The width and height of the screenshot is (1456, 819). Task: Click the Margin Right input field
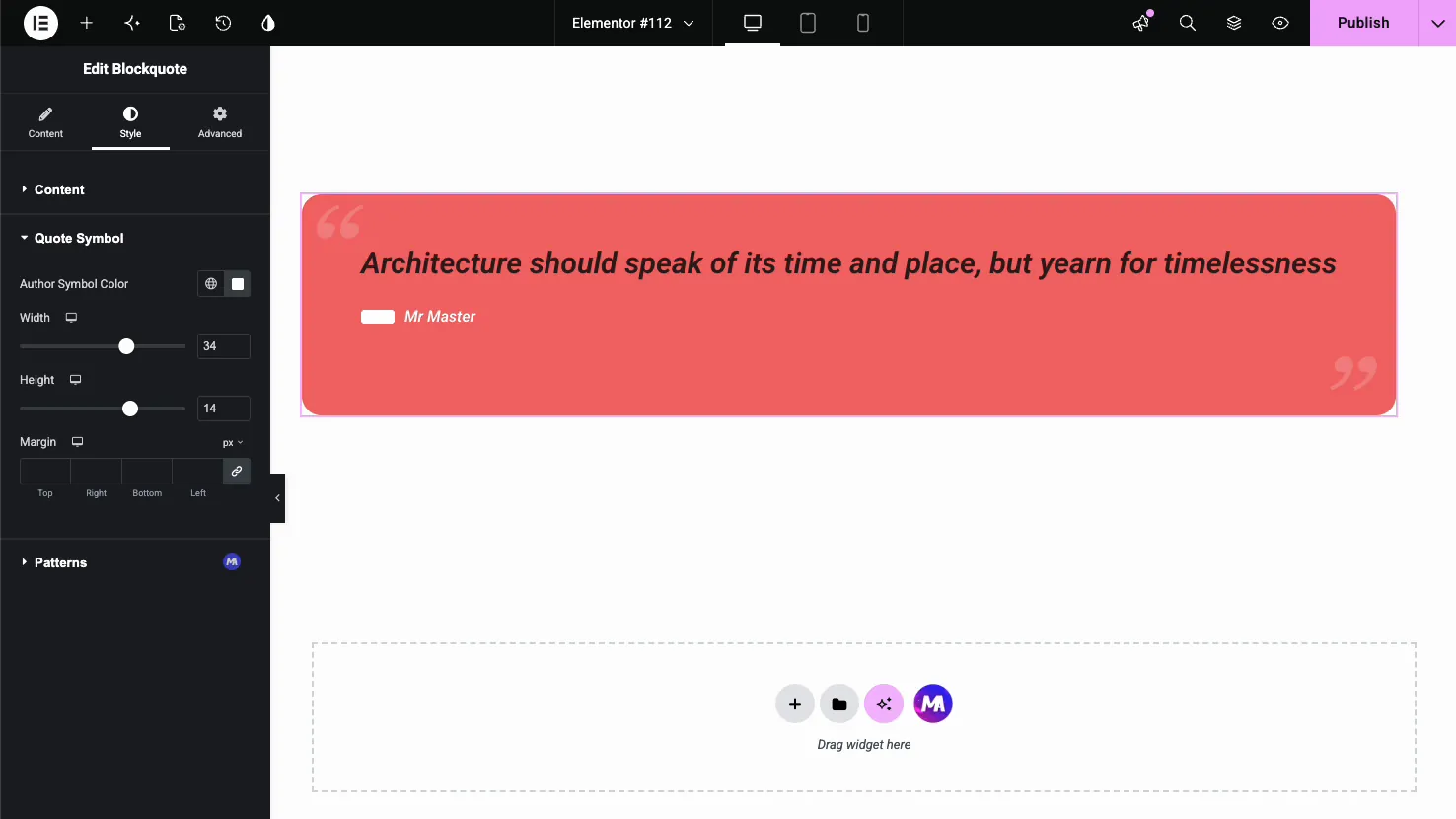97,472
